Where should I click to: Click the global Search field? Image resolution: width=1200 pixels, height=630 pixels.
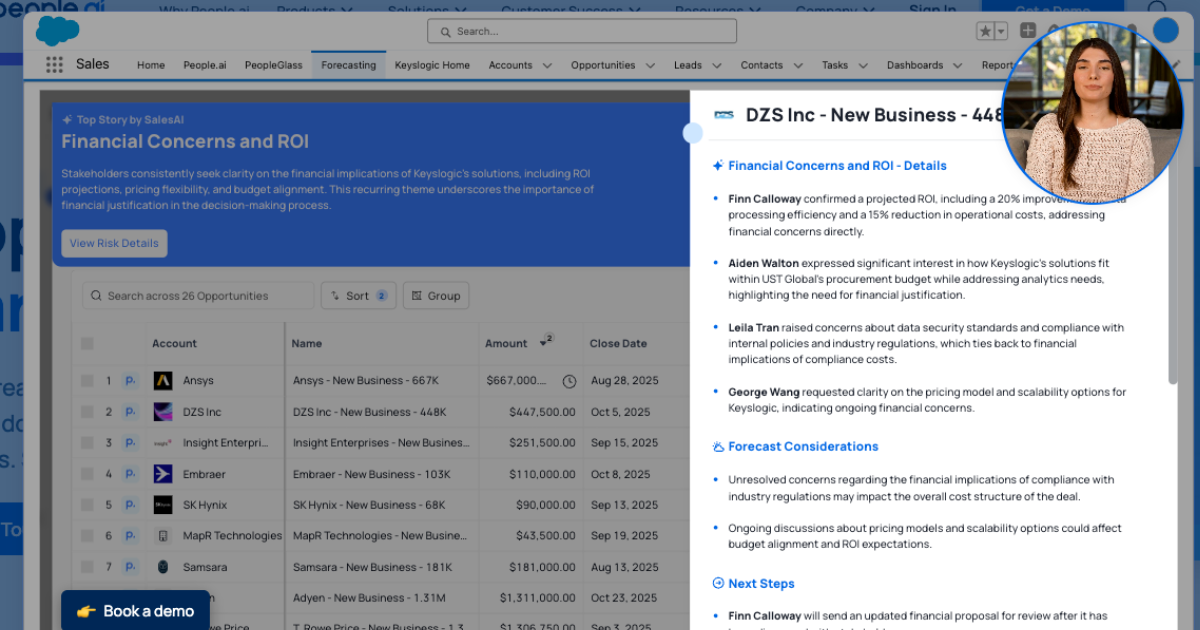pyautogui.click(x=582, y=31)
